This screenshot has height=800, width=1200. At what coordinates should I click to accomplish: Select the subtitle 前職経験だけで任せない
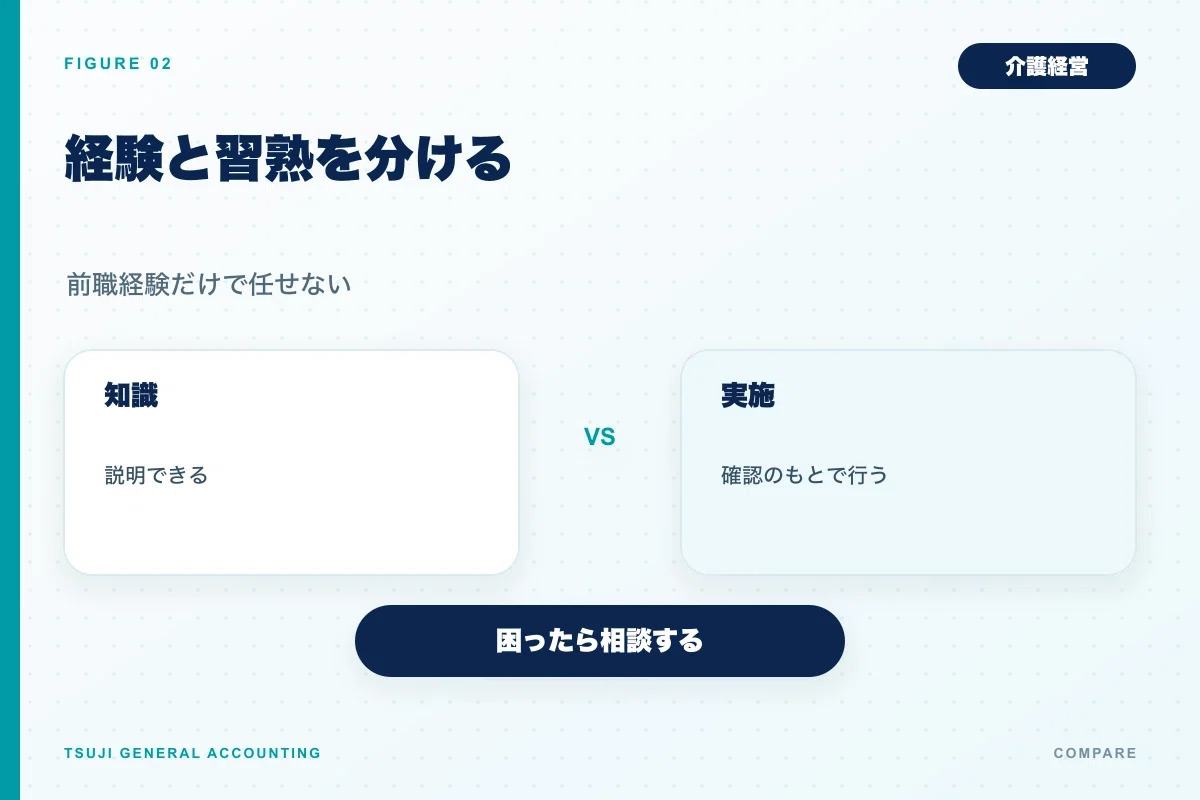(x=209, y=285)
